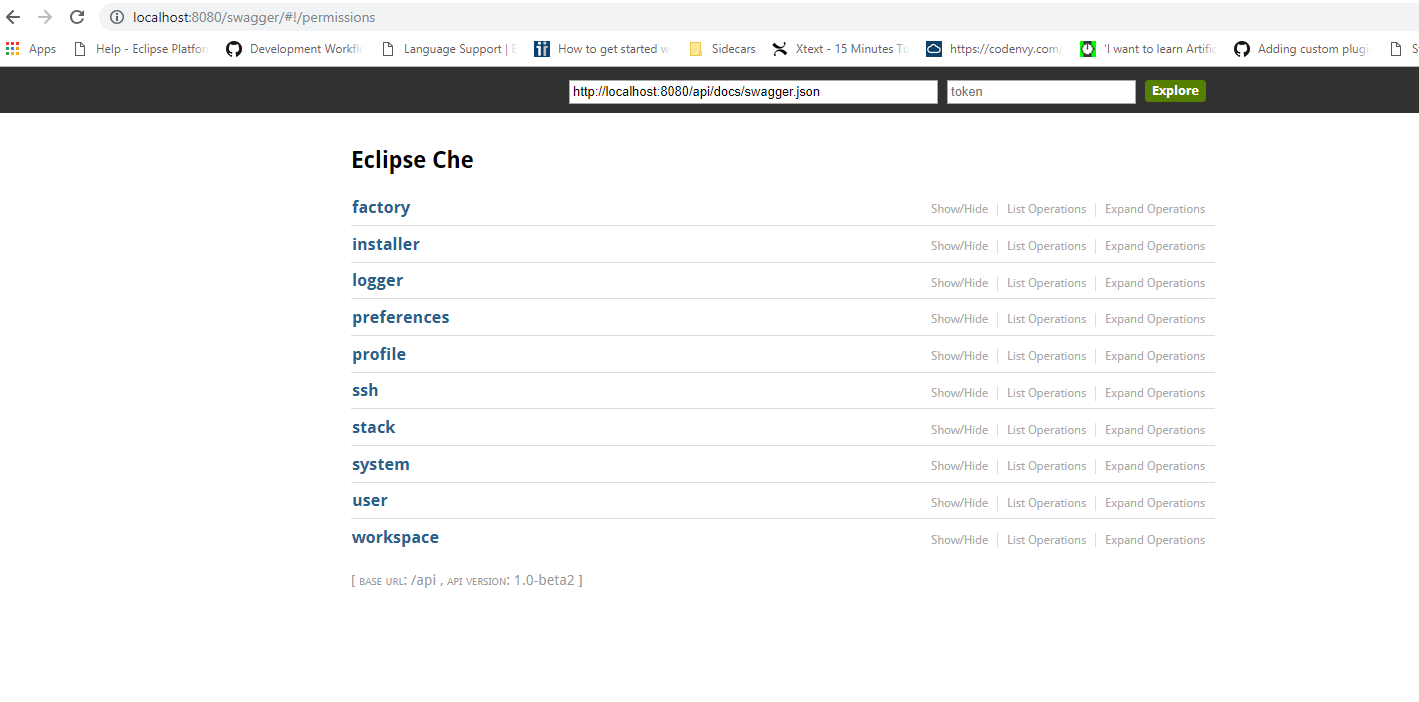The width and height of the screenshot is (1419, 702).
Task: Click Expand Operations for ssh
Action: [1155, 393]
